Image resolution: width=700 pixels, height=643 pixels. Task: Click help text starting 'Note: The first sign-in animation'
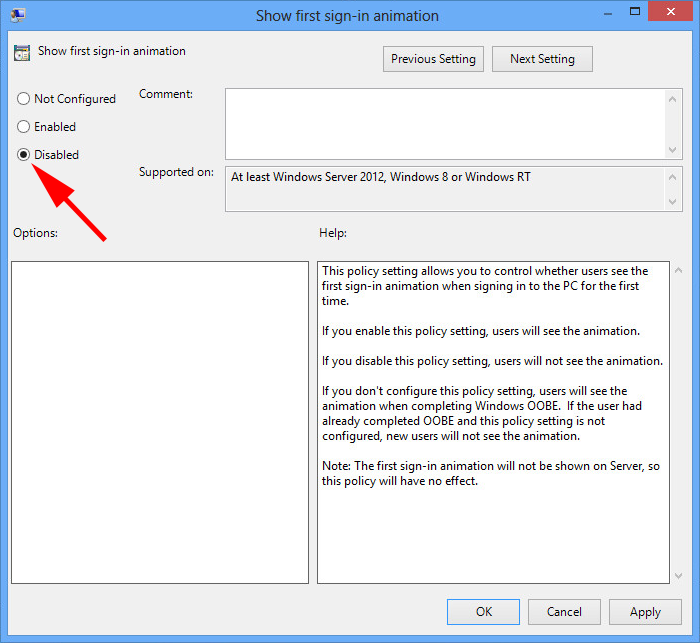[491, 473]
